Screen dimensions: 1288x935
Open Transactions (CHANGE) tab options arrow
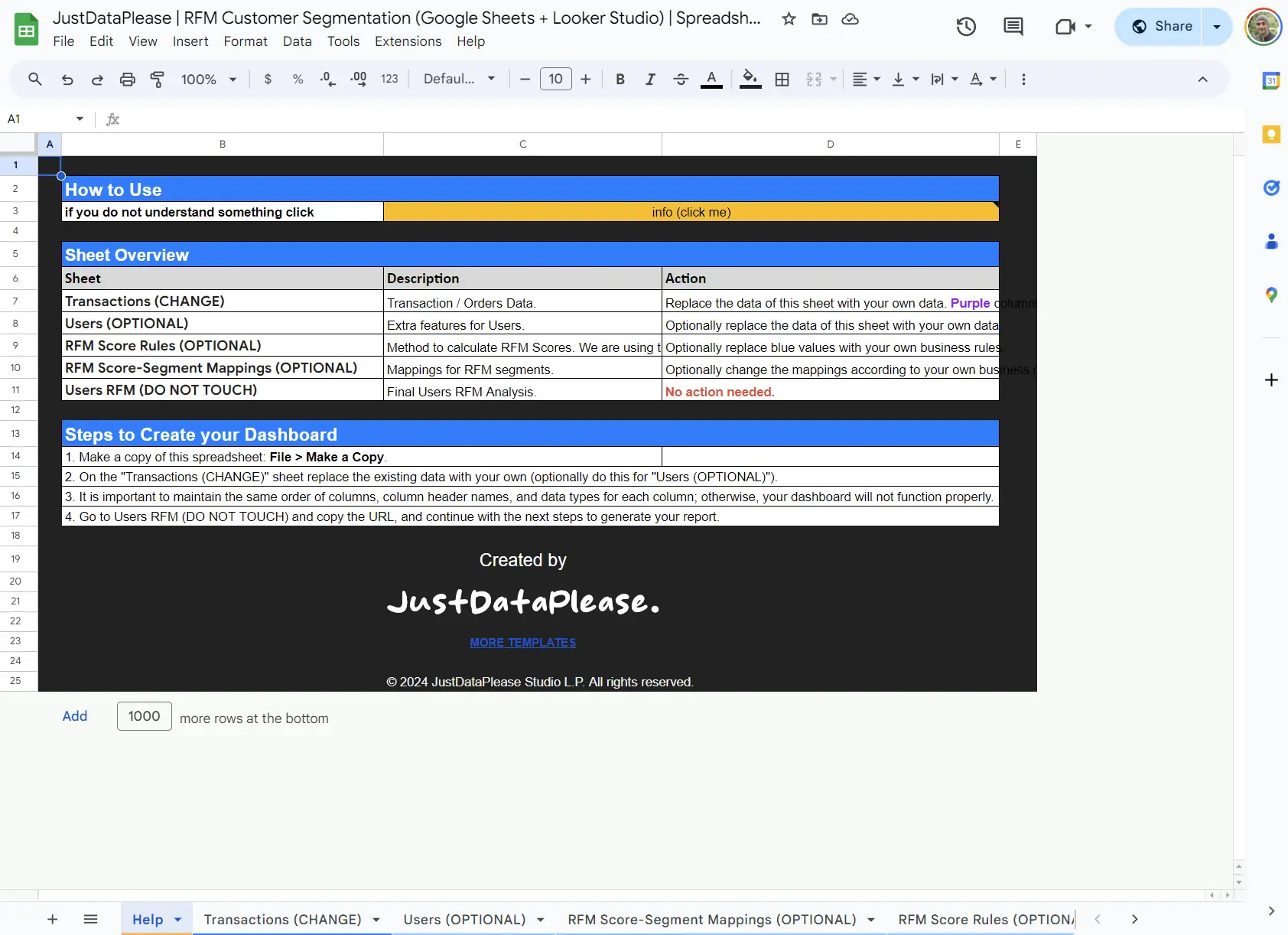tap(376, 920)
